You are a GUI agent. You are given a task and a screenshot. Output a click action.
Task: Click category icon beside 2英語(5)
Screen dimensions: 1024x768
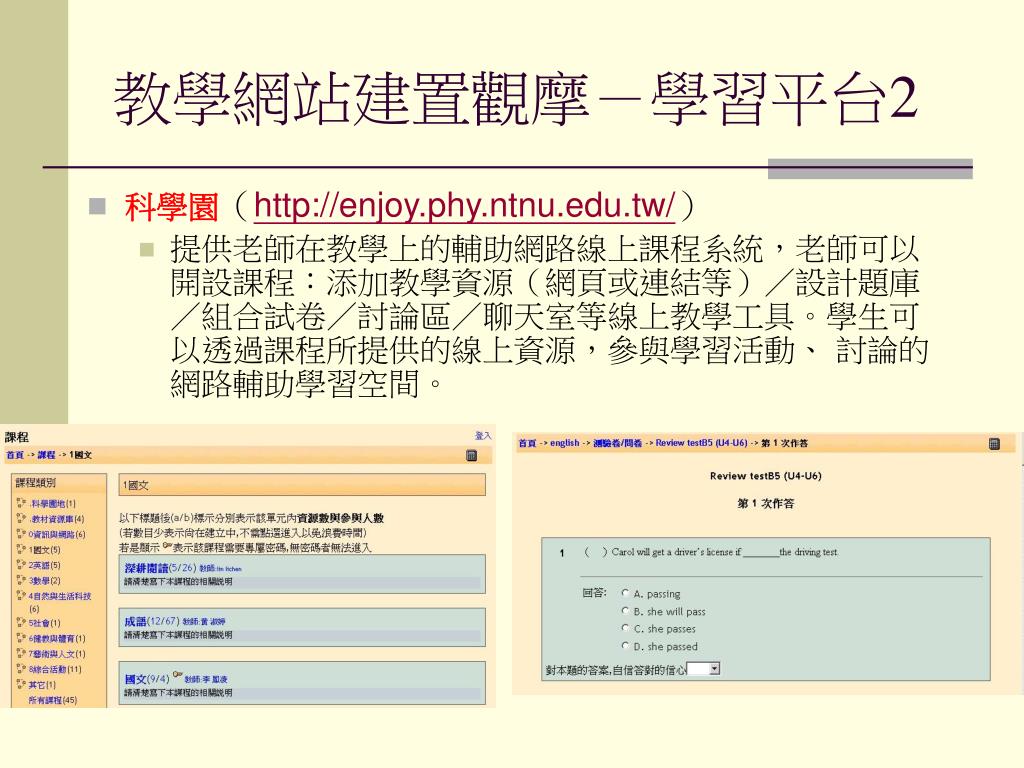(x=21, y=565)
